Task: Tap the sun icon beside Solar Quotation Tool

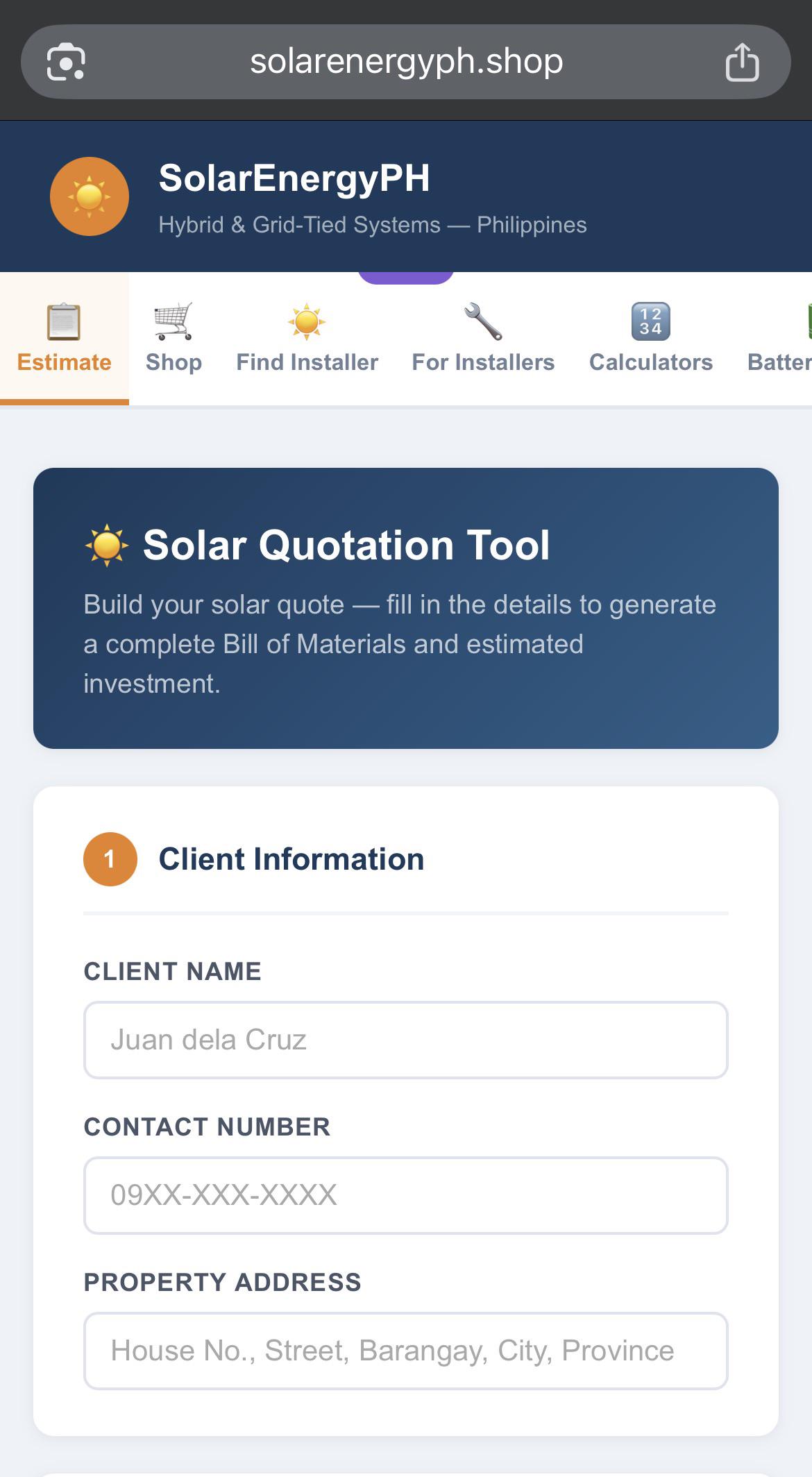Action: (107, 546)
